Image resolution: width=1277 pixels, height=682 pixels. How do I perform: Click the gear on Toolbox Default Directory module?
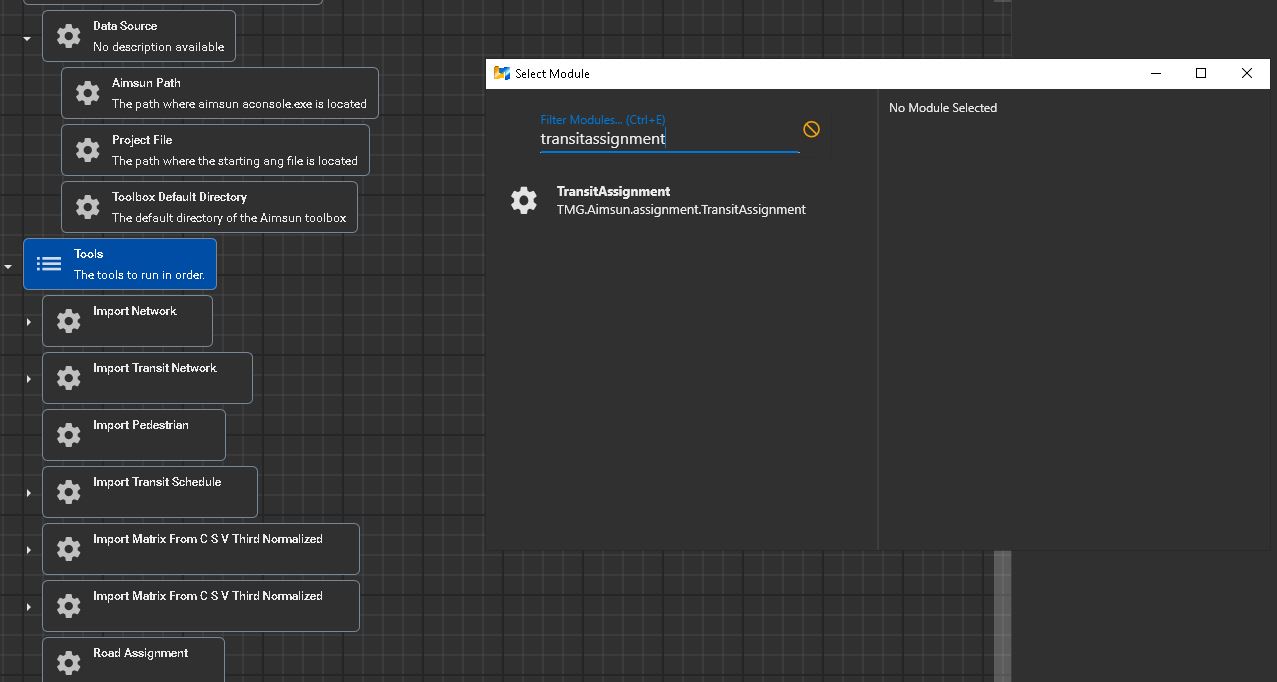point(87,207)
